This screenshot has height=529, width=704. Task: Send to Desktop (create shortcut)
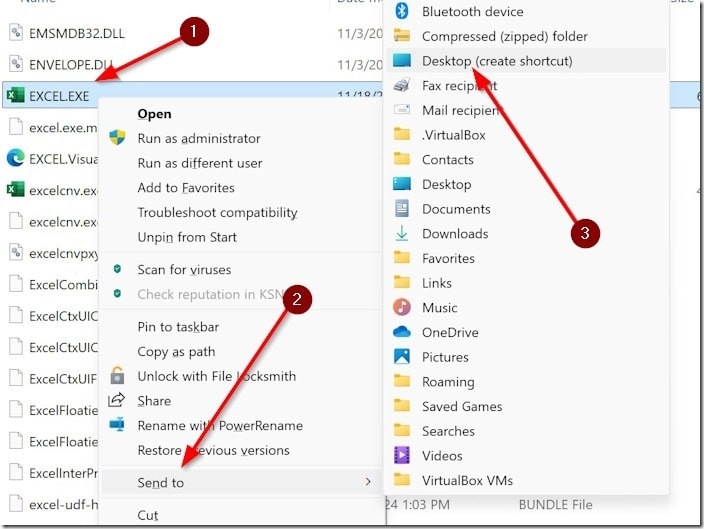(x=525, y=61)
